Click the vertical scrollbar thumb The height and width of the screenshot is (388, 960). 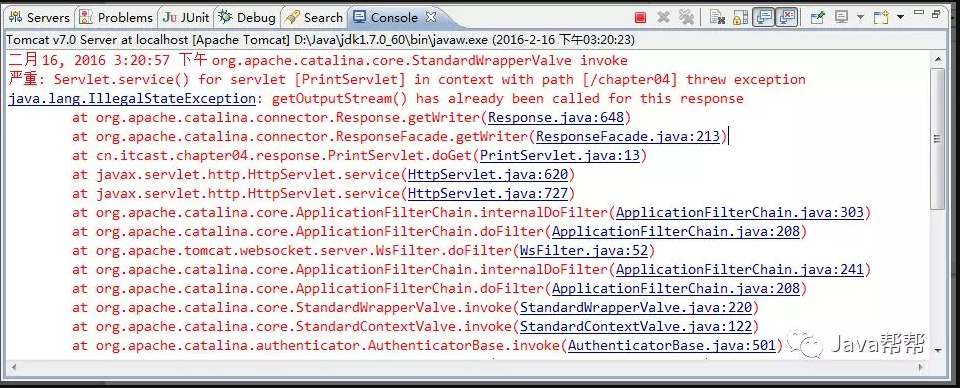tap(937, 138)
